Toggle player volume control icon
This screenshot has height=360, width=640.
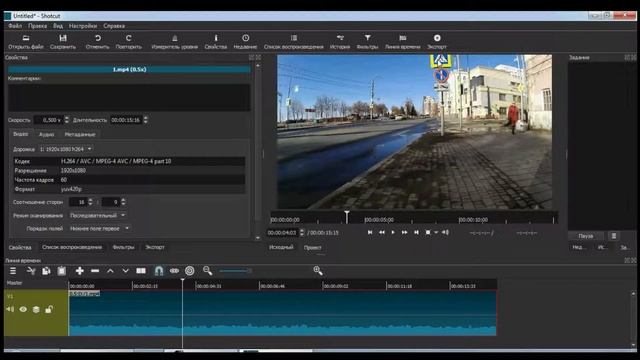(445, 232)
